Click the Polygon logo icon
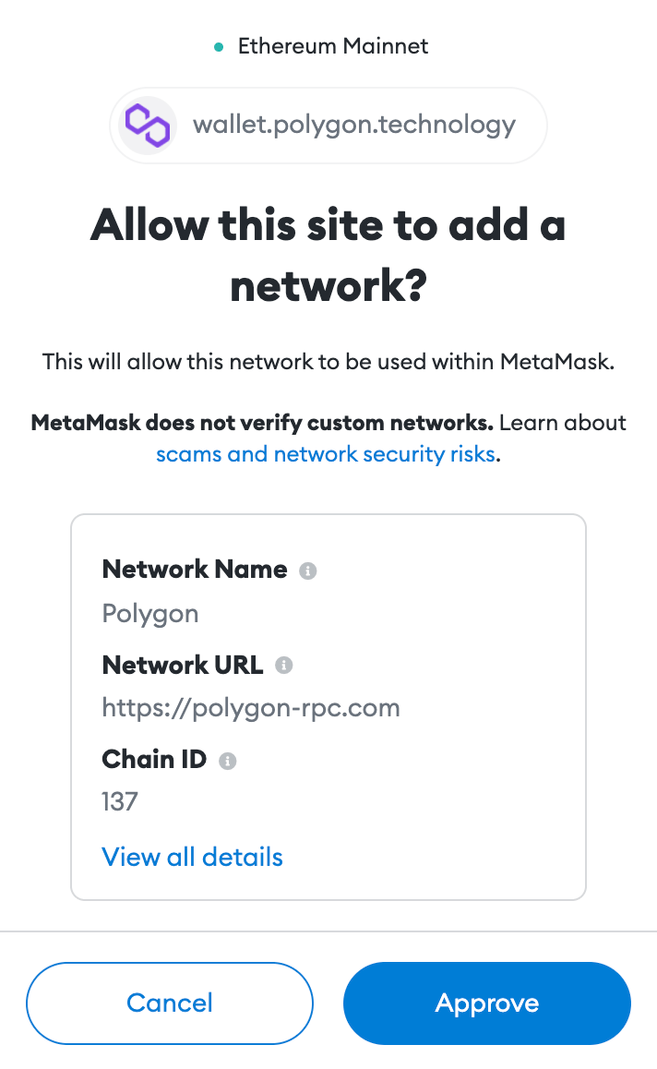This screenshot has height=1069, width=657. [x=147, y=125]
